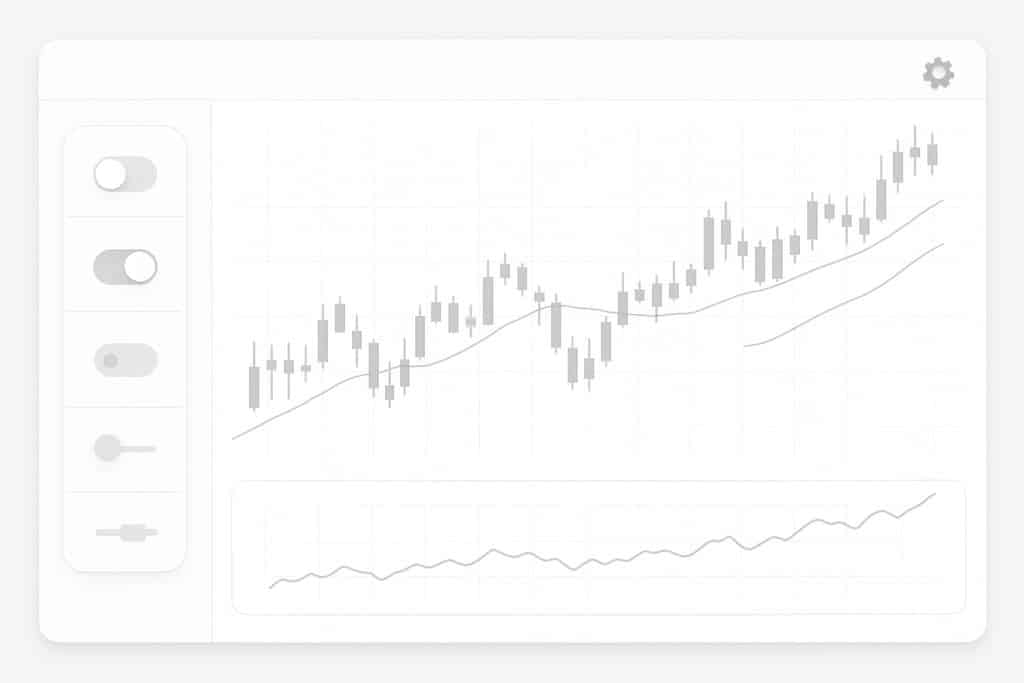The width and height of the screenshot is (1024, 683).
Task: Click the right end of the long moving-average line
Action: [x=942, y=201]
